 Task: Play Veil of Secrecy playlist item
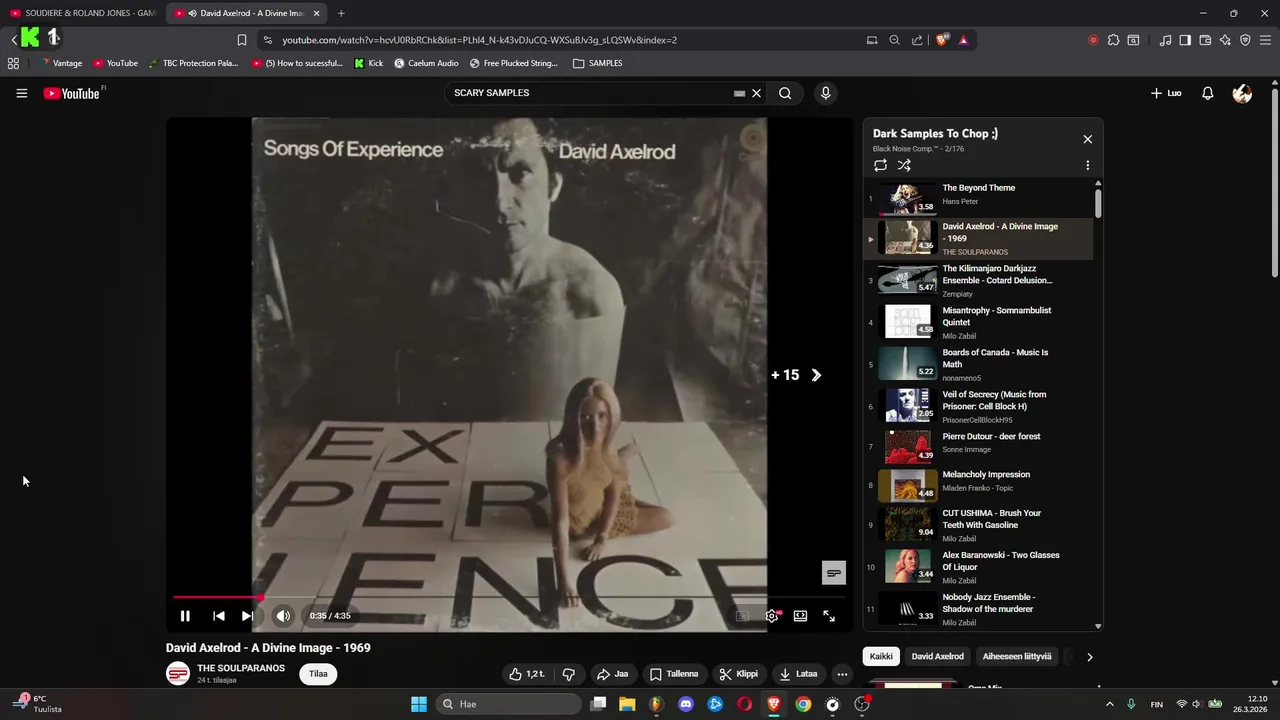978,406
